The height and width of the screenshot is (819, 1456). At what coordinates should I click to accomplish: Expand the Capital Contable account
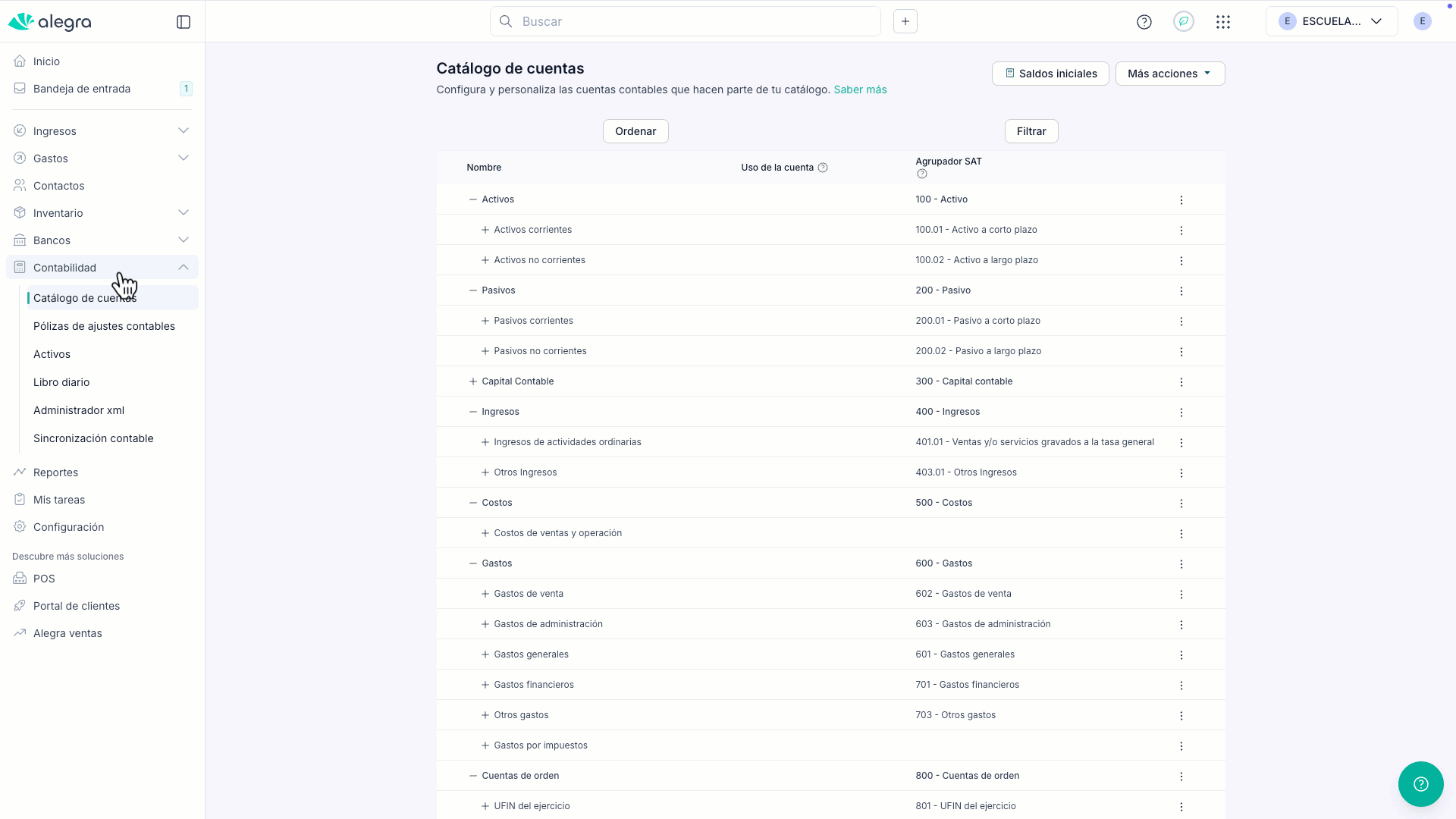pyautogui.click(x=473, y=381)
